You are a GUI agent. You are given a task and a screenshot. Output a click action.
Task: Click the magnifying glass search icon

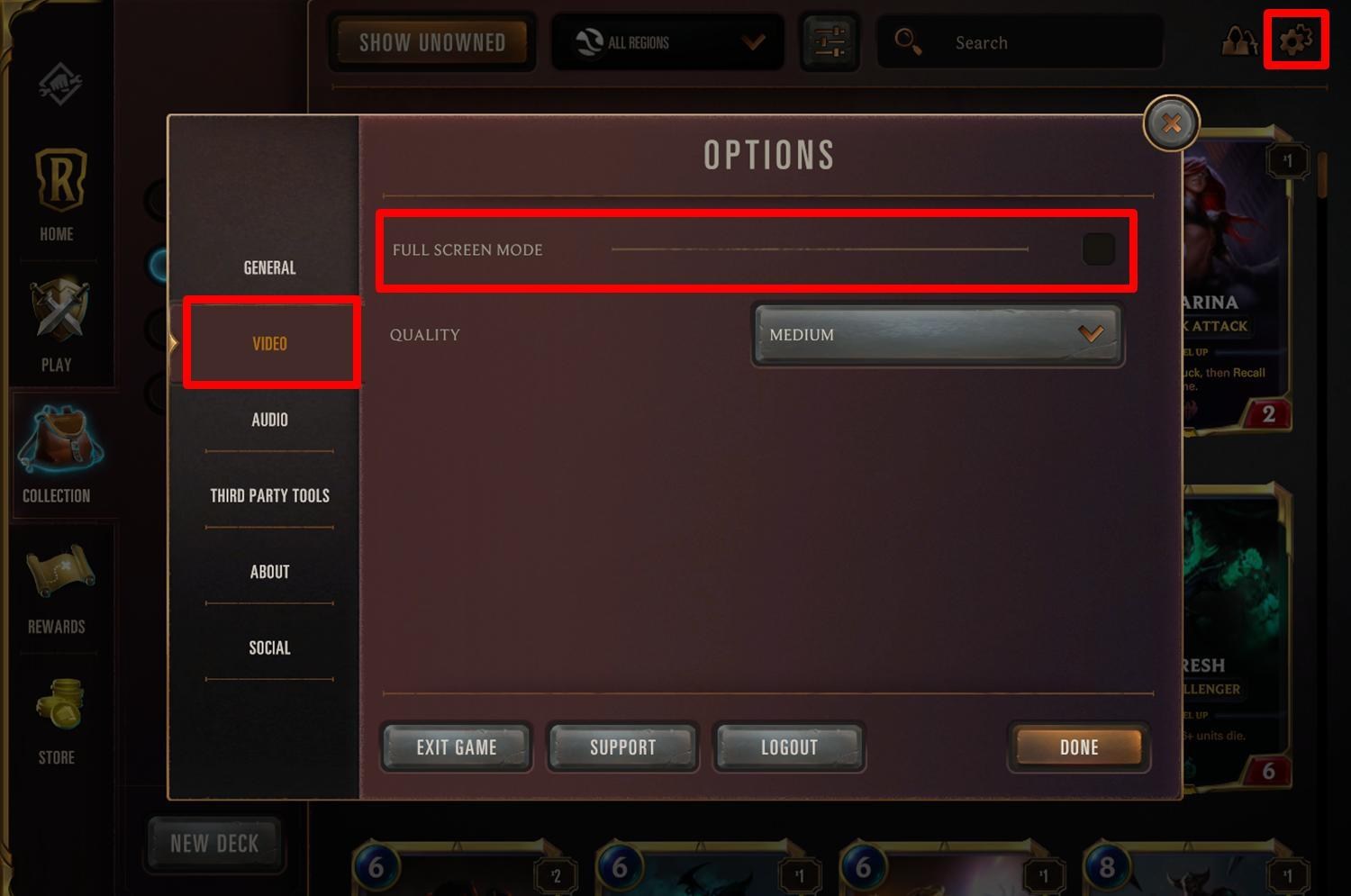pos(907,41)
